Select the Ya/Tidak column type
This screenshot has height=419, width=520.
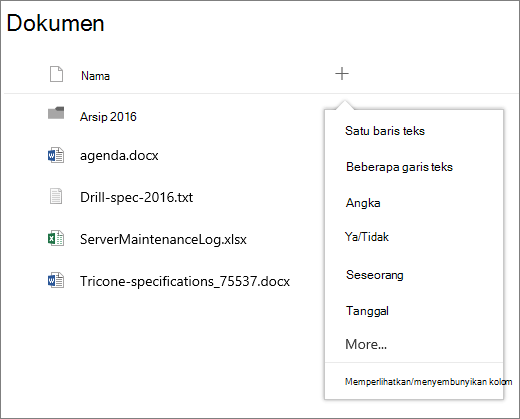(367, 237)
